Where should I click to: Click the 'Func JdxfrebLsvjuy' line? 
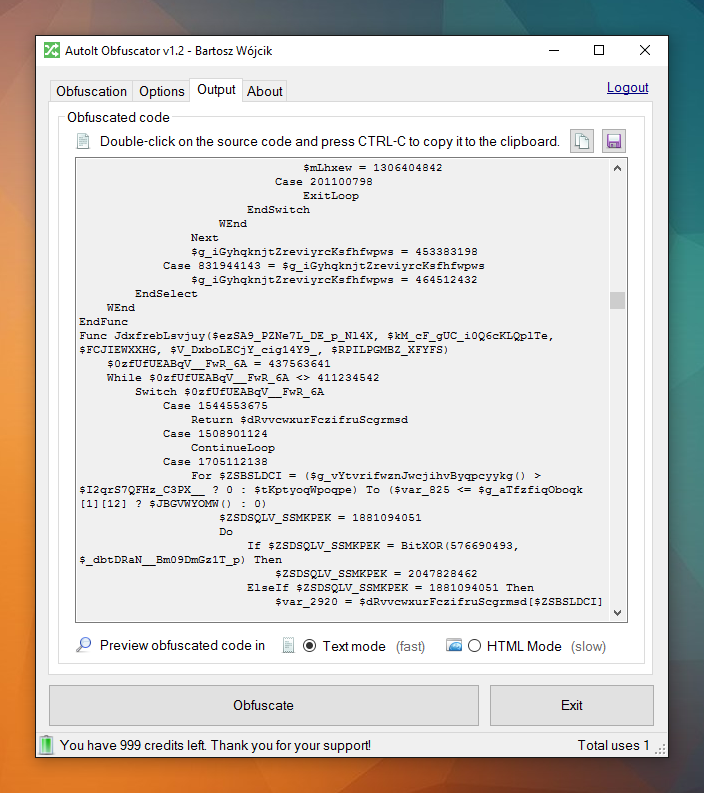click(x=317, y=336)
